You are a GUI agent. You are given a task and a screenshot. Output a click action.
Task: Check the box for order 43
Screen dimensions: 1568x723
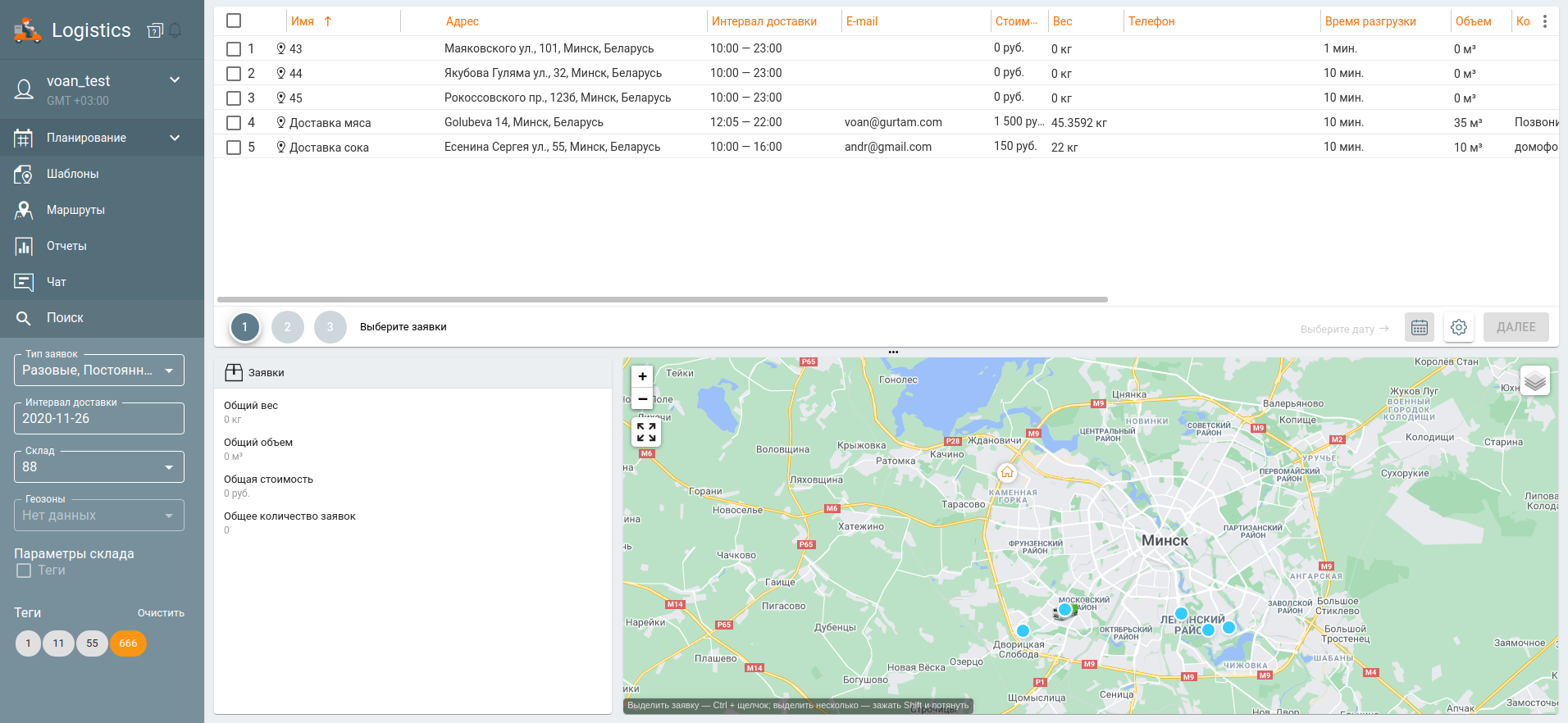pos(234,49)
